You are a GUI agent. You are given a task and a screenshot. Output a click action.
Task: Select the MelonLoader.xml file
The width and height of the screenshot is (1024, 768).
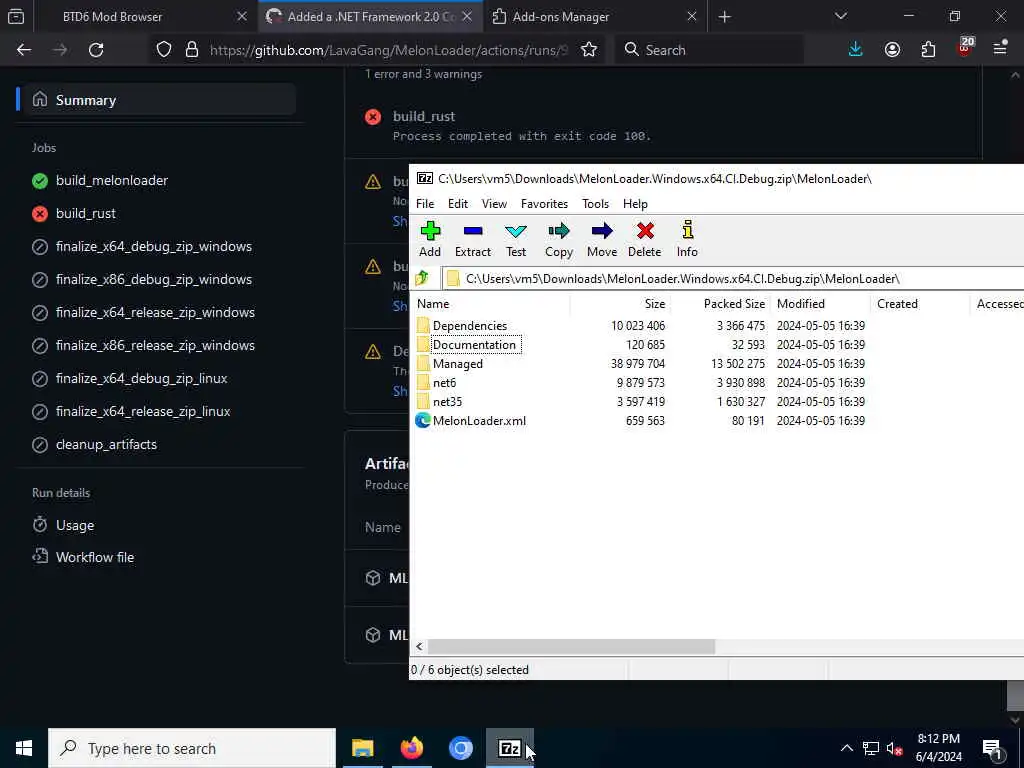tap(479, 421)
